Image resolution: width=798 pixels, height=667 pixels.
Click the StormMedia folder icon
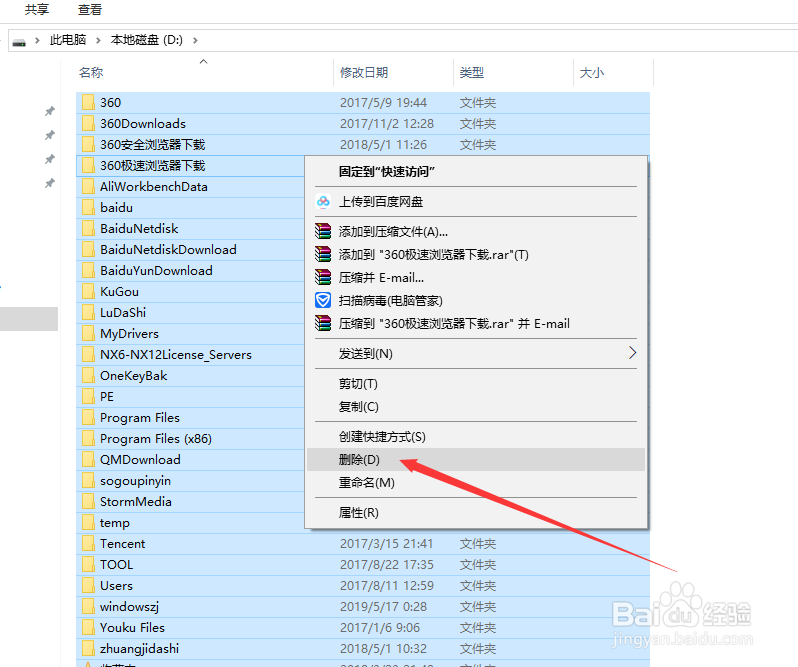pyautogui.click(x=88, y=502)
